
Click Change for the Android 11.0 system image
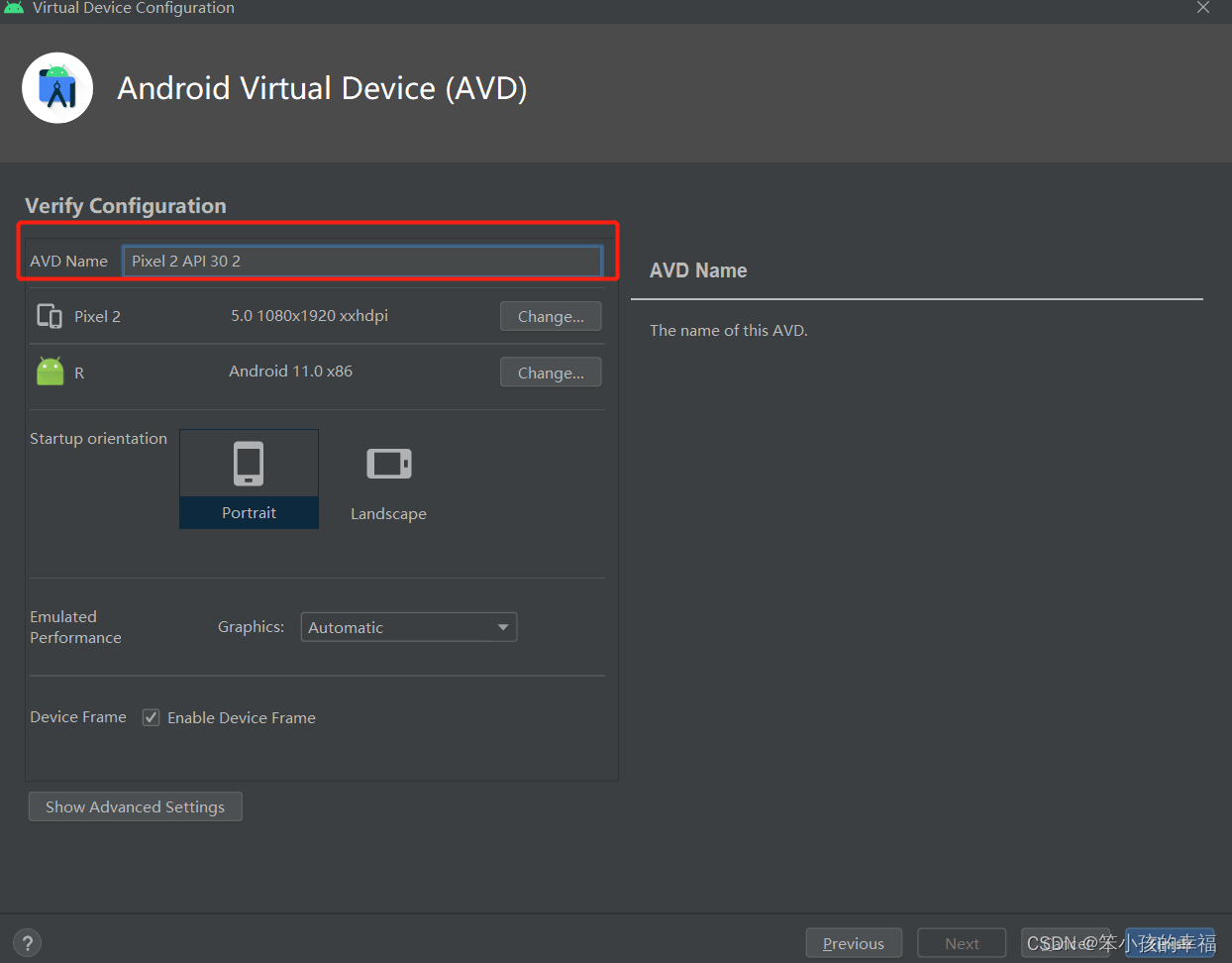(551, 373)
